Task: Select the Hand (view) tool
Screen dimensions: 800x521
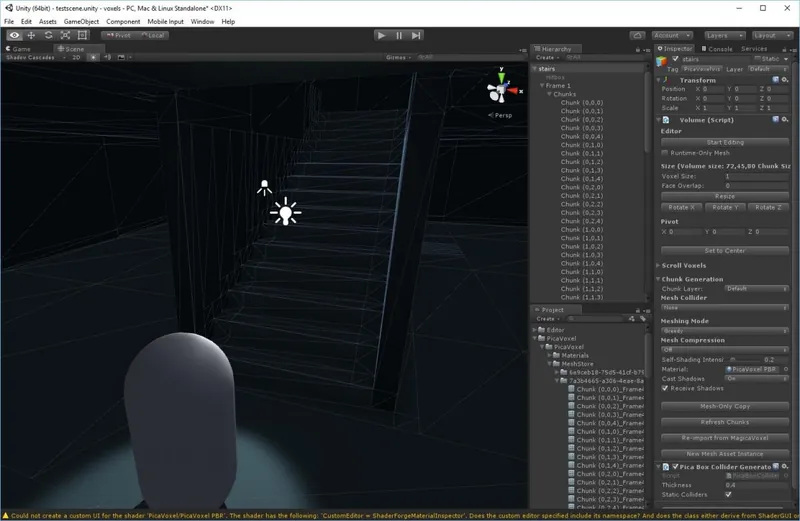Action: (x=14, y=35)
